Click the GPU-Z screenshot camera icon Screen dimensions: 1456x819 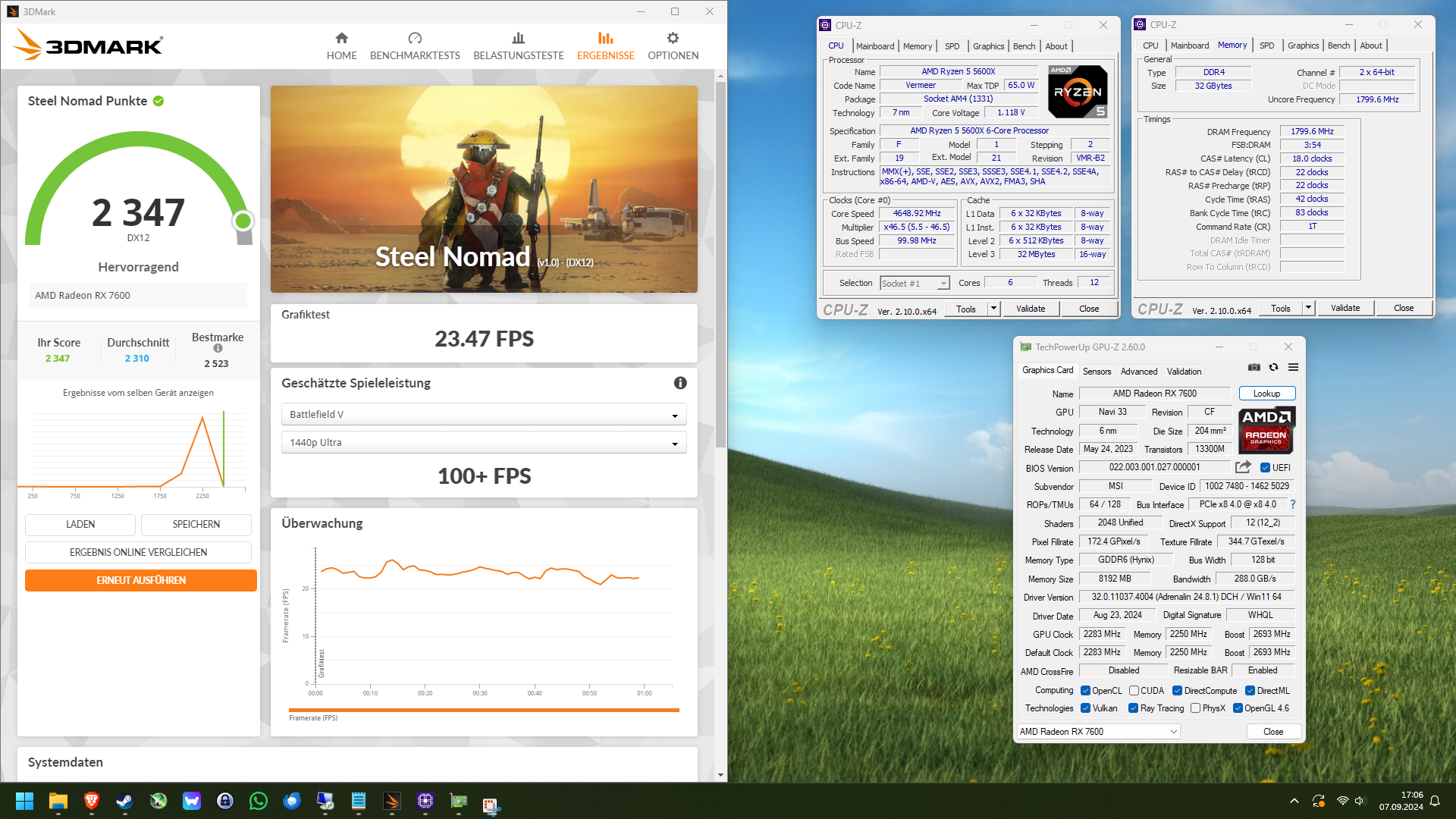pyautogui.click(x=1254, y=368)
